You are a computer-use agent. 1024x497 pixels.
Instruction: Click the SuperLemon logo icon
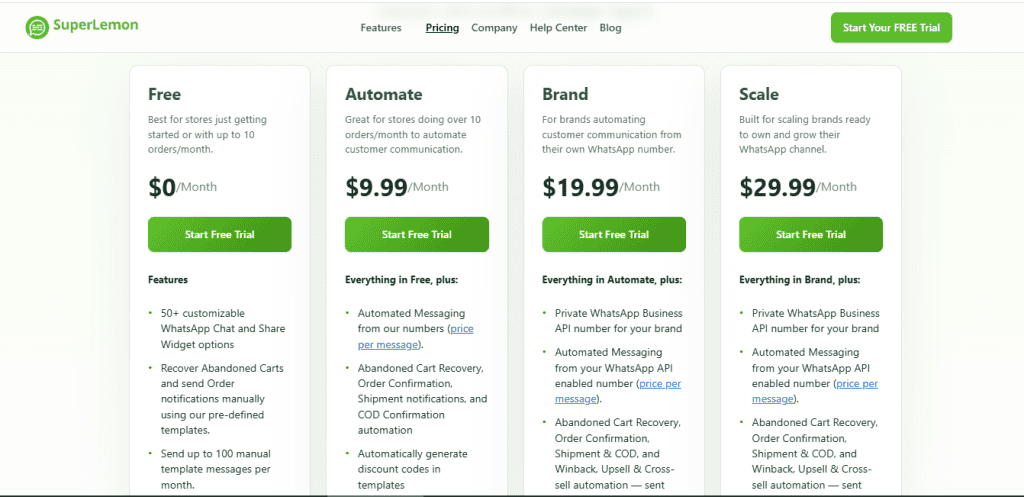click(x=38, y=28)
